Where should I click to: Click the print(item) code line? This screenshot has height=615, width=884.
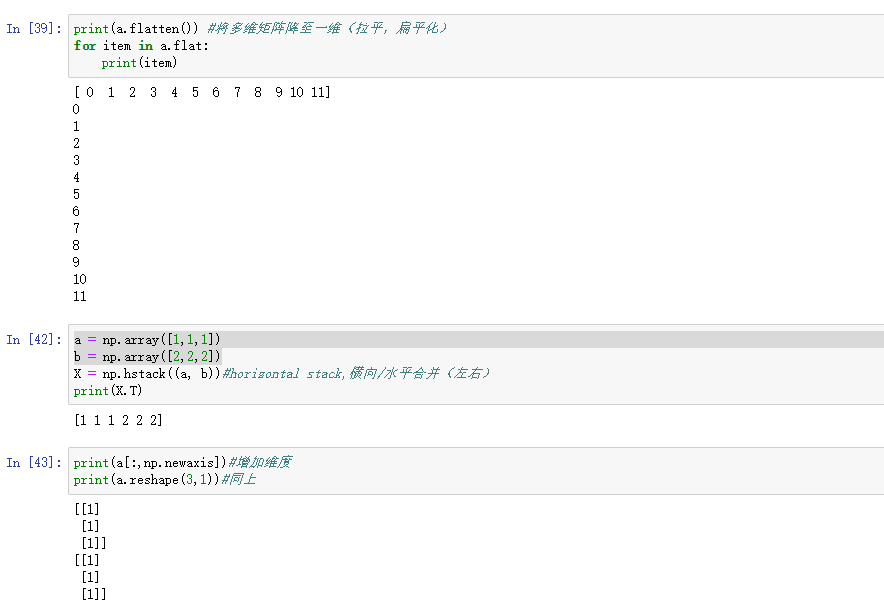139,63
